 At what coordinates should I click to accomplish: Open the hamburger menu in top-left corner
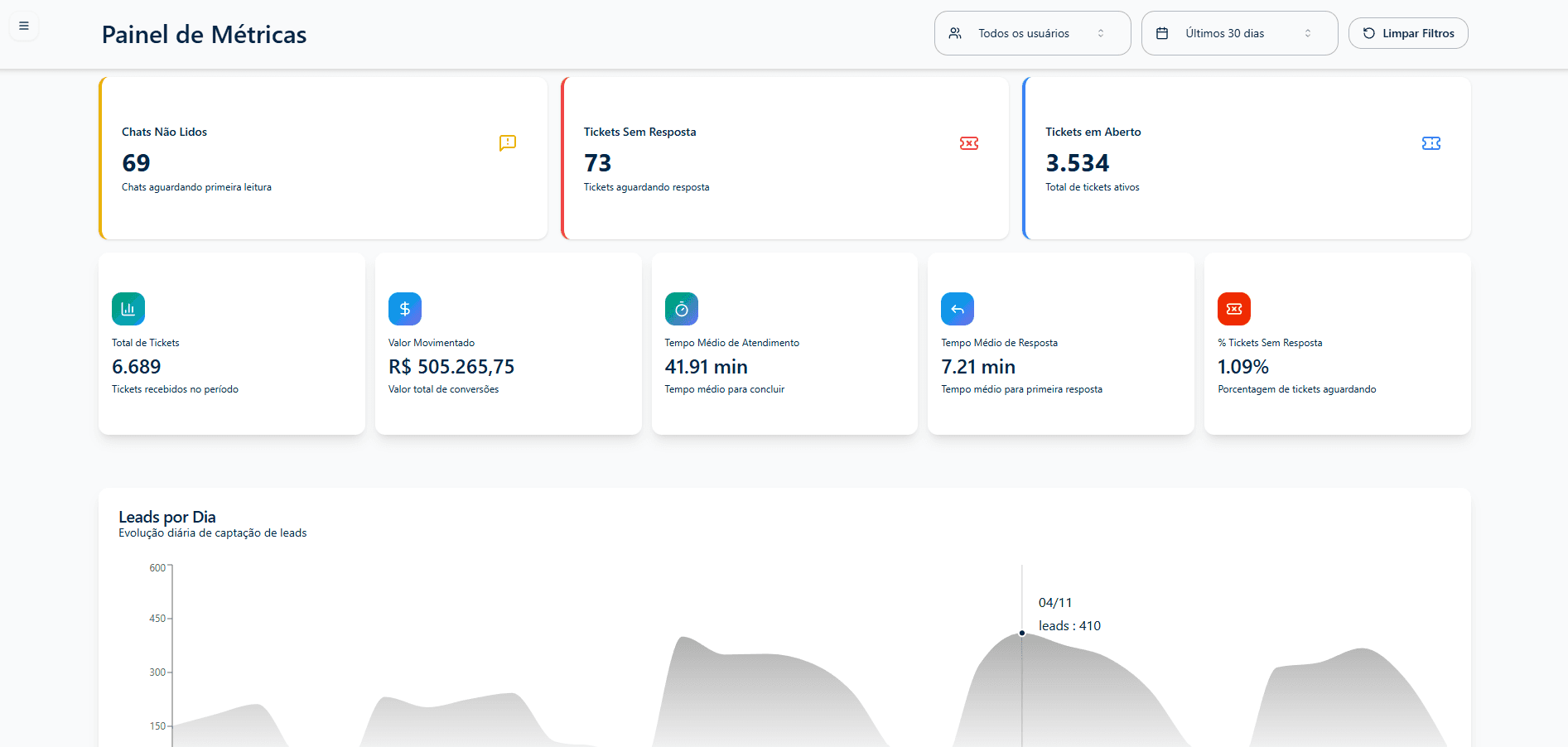pyautogui.click(x=23, y=26)
